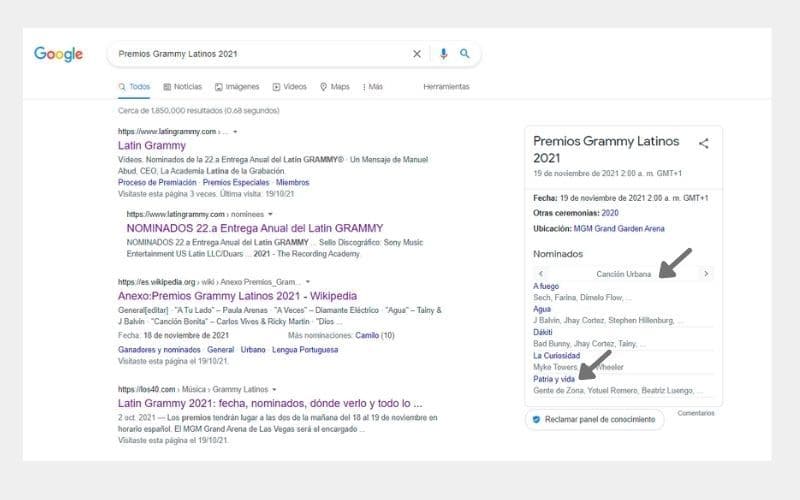Open the Agua nominee link
The width and height of the screenshot is (800, 500).
(542, 309)
